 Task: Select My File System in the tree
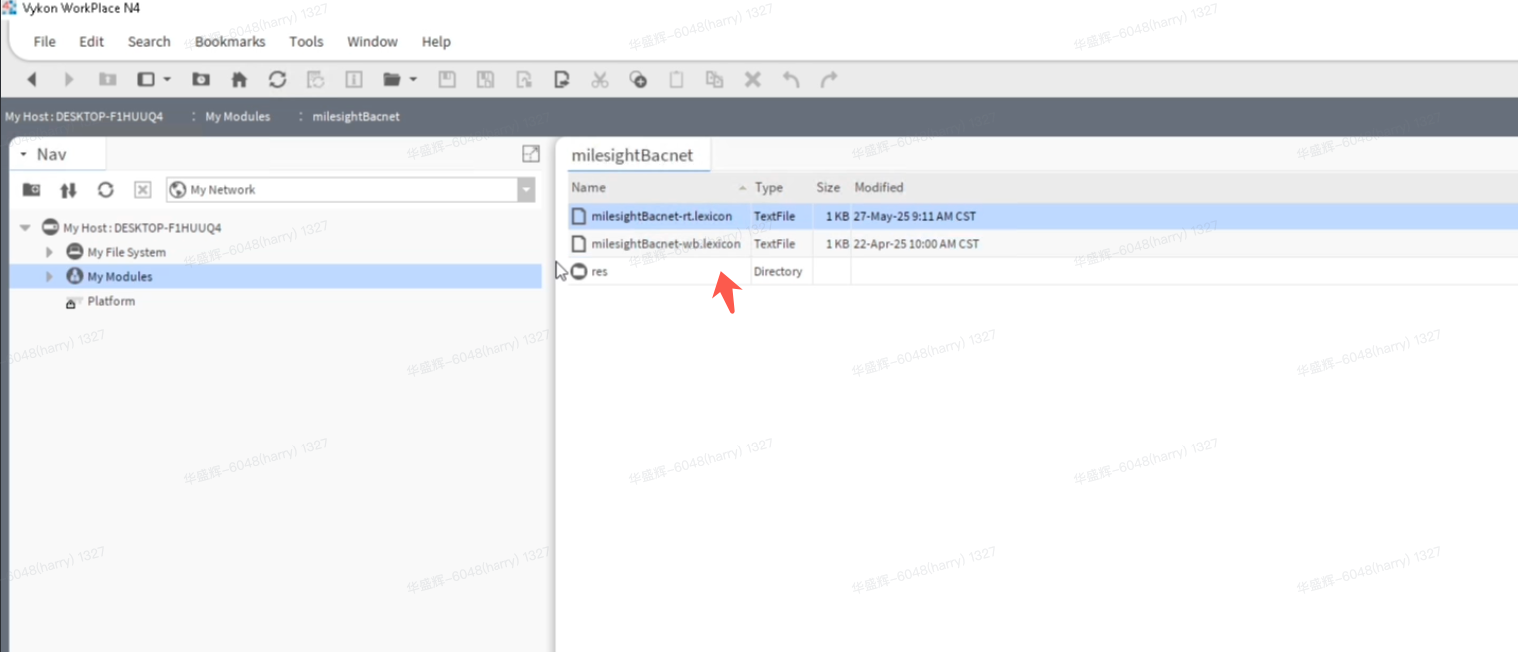point(126,253)
